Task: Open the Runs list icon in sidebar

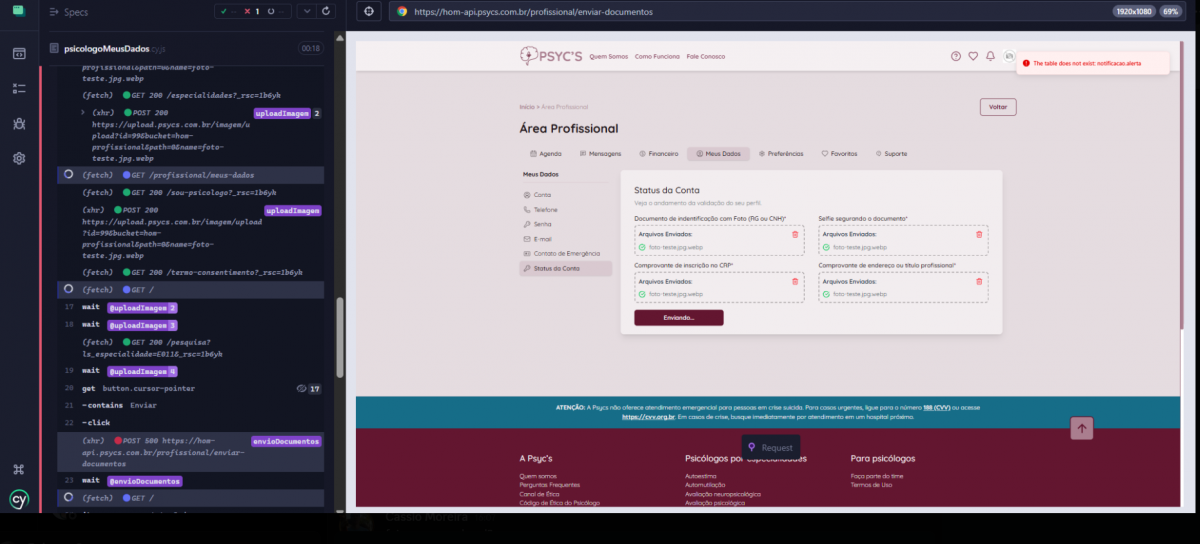Action: (x=19, y=88)
